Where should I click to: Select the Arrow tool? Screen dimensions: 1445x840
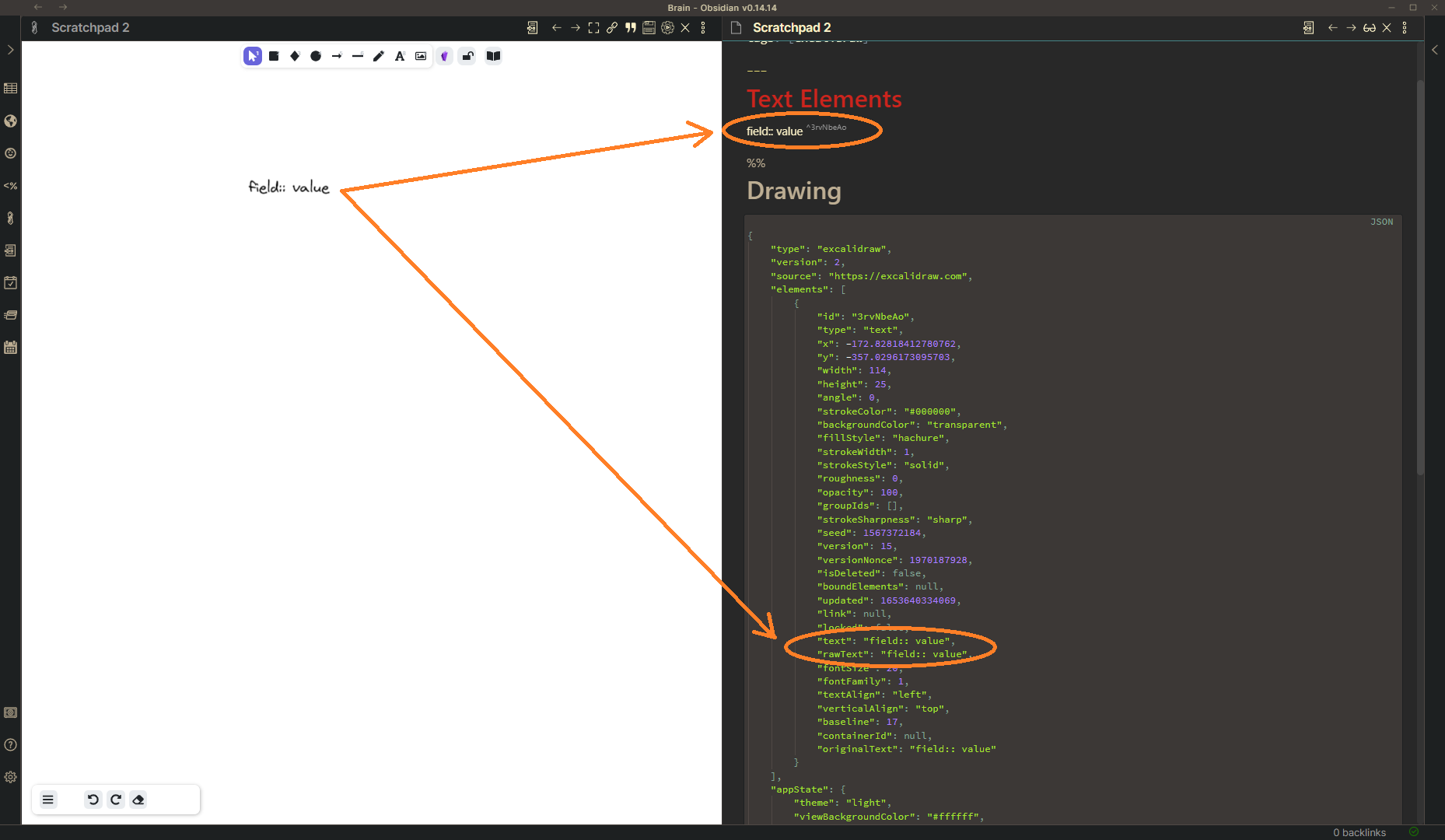click(x=337, y=56)
